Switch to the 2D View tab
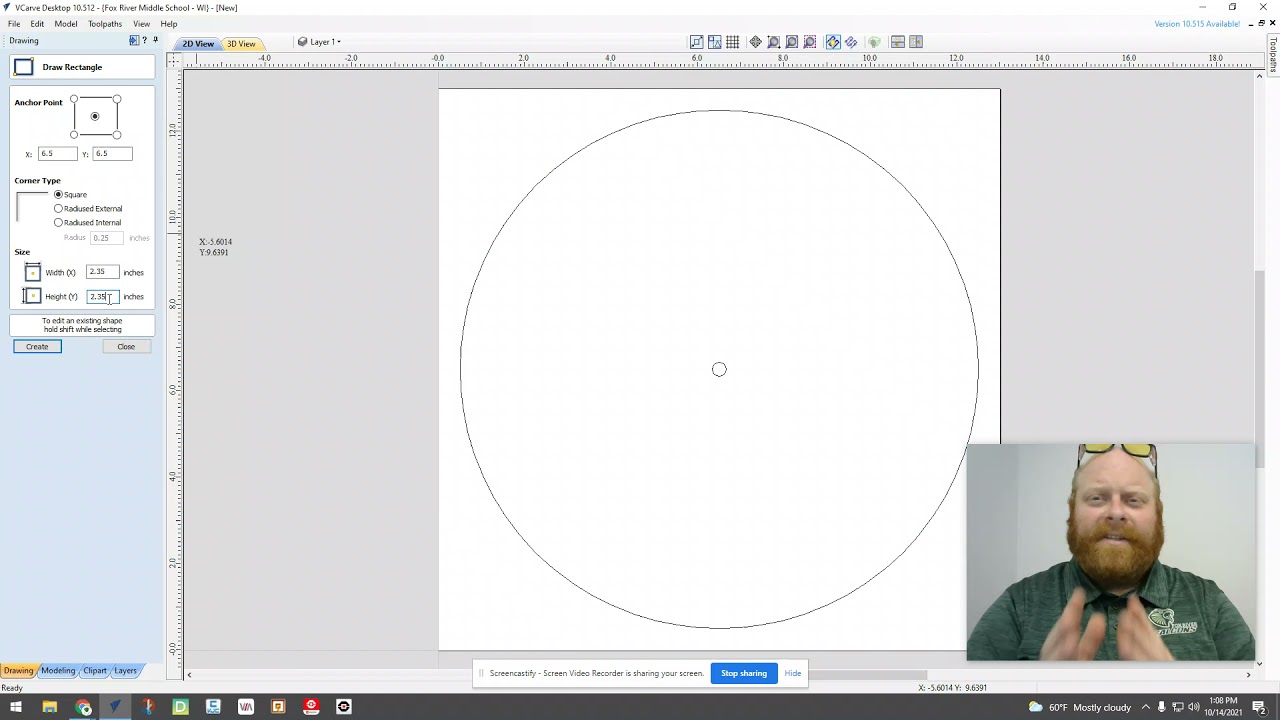This screenshot has height=720, width=1280. [197, 44]
